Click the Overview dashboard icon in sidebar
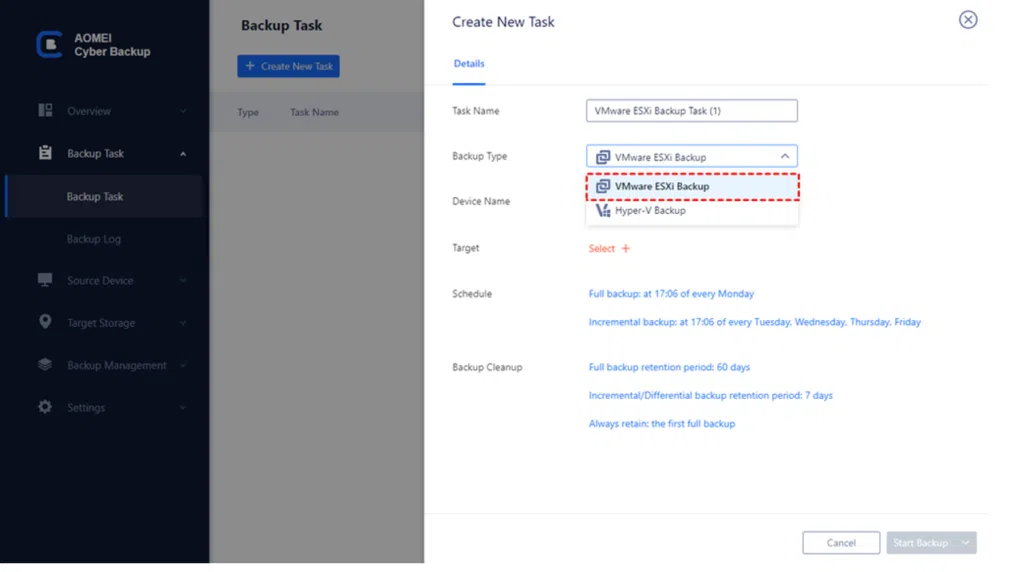The height and width of the screenshot is (572, 1021). tap(45, 110)
